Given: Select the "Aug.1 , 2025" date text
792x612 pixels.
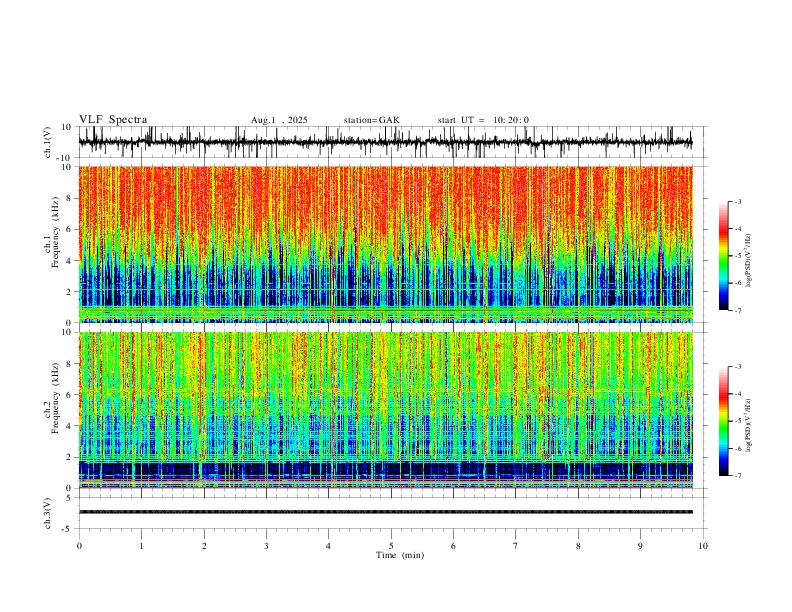Looking at the screenshot, I should [279, 120].
